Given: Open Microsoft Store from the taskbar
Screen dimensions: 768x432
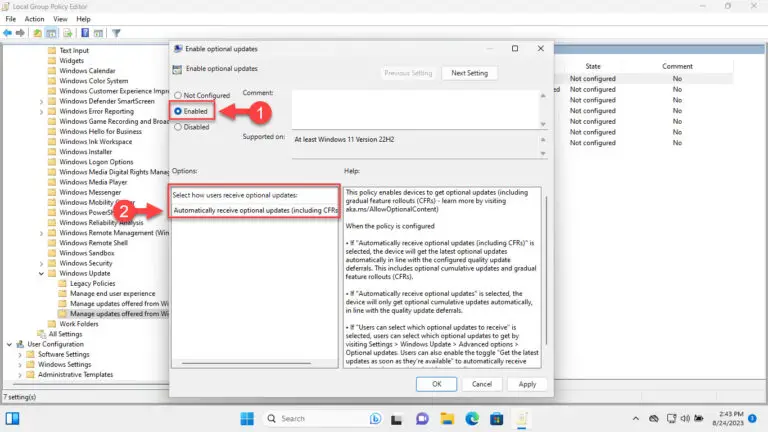Looking at the screenshot, I should click(x=497, y=418).
